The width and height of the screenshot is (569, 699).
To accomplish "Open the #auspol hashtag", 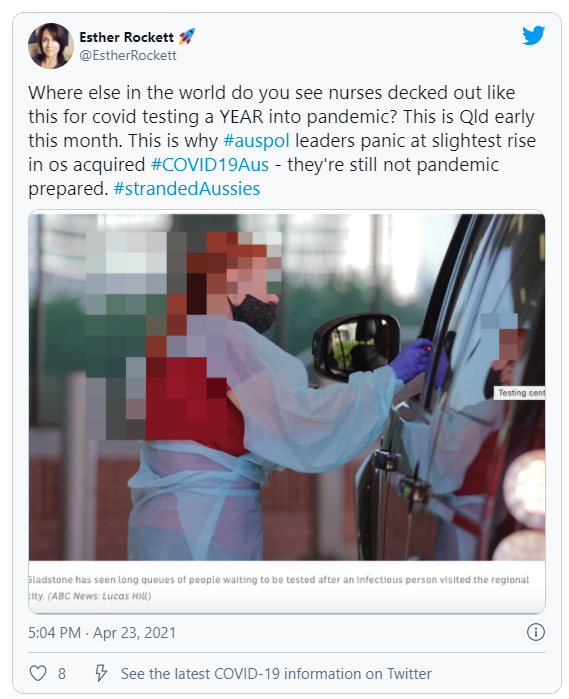I will coord(256,140).
